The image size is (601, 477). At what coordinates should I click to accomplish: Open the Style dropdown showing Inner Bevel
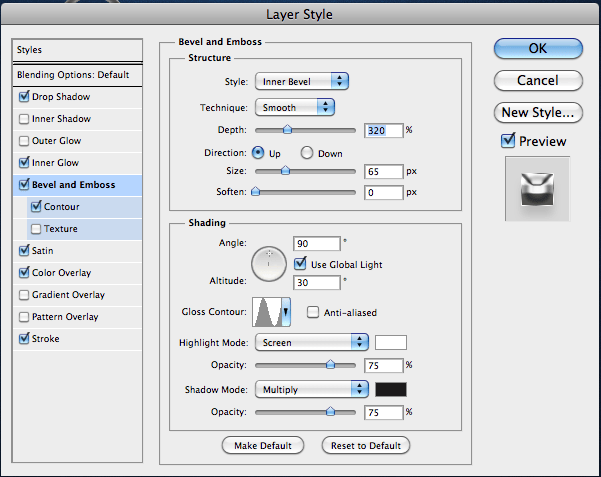tap(302, 81)
